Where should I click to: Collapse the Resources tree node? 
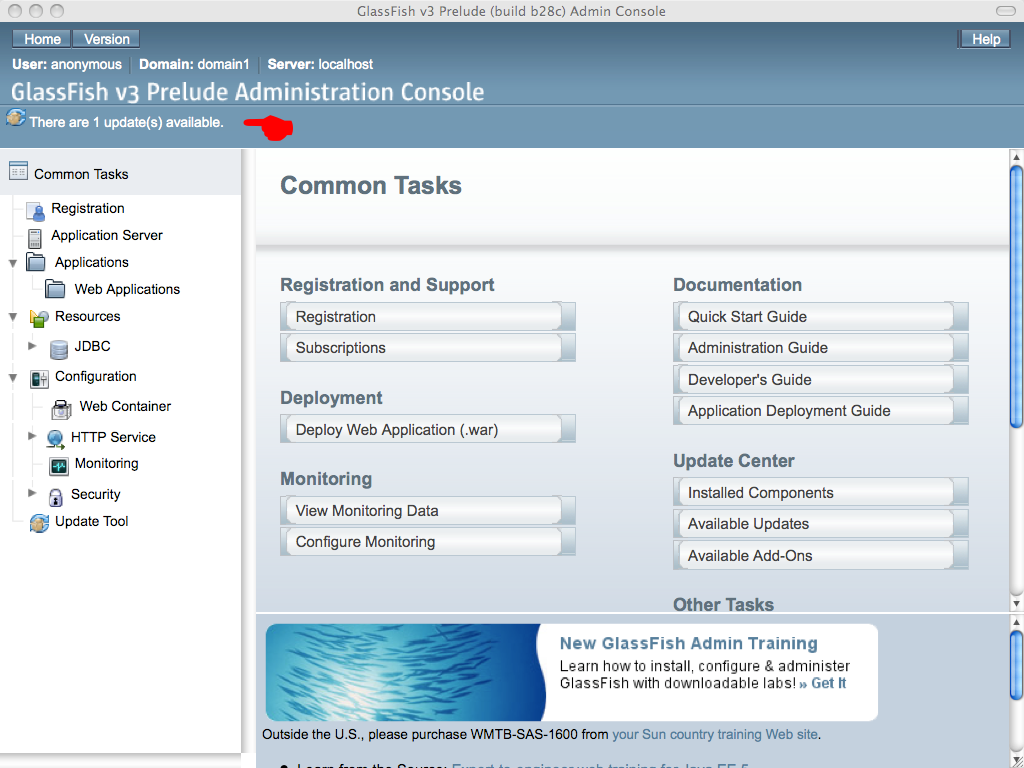point(12,317)
